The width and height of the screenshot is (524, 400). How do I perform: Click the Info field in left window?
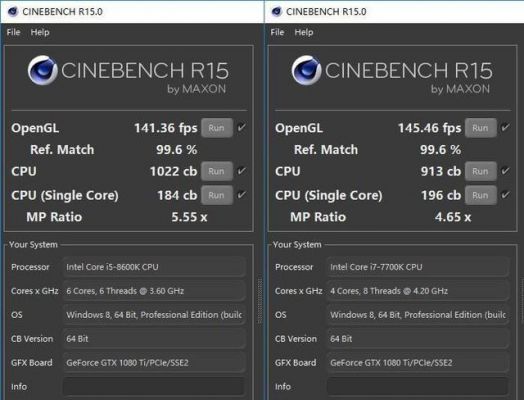[154, 387]
